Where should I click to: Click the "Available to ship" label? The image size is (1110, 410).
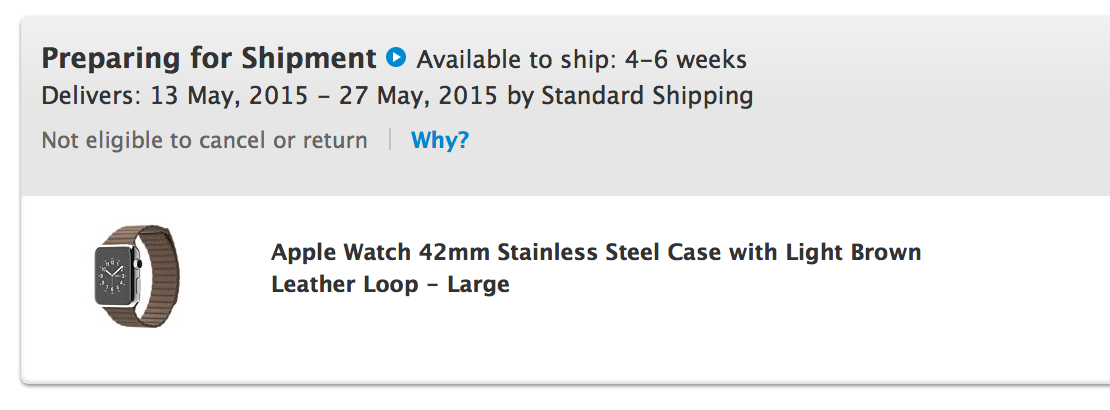[x=516, y=59]
